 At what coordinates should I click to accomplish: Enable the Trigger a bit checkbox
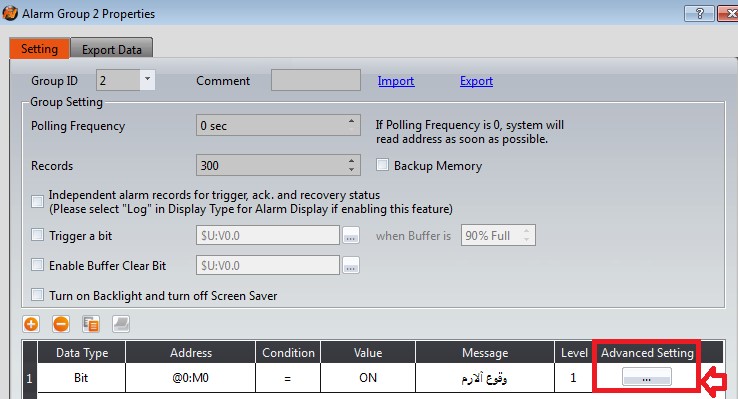pyautogui.click(x=37, y=235)
